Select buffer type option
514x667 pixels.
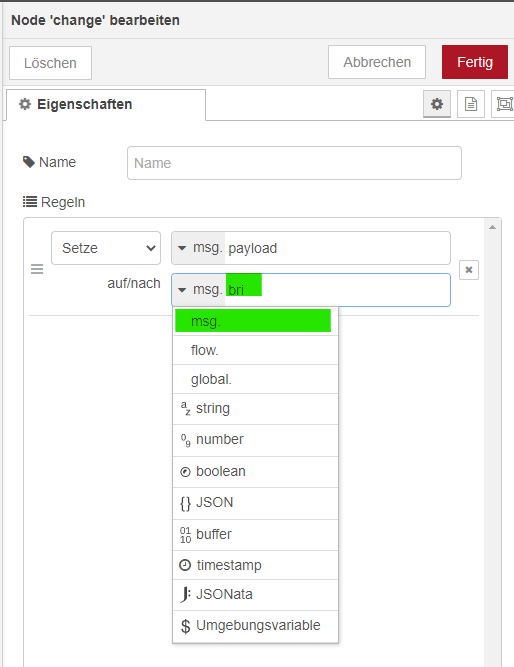click(255, 535)
